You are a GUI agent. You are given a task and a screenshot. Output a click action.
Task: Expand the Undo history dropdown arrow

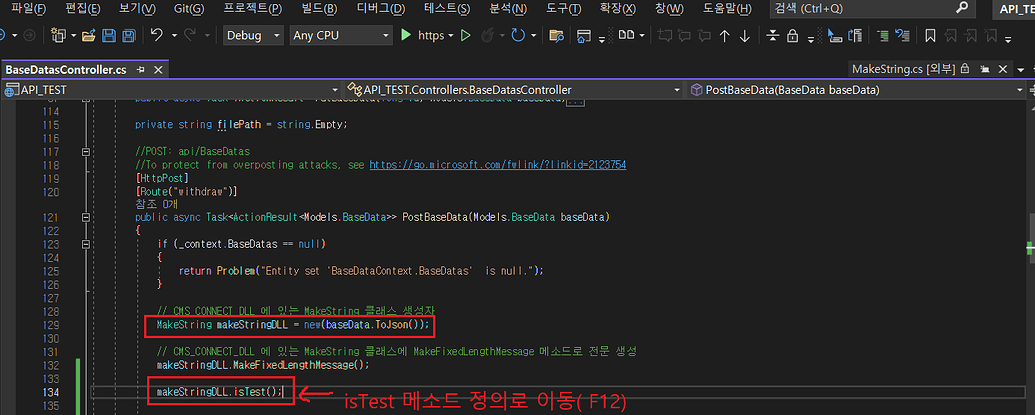174,36
